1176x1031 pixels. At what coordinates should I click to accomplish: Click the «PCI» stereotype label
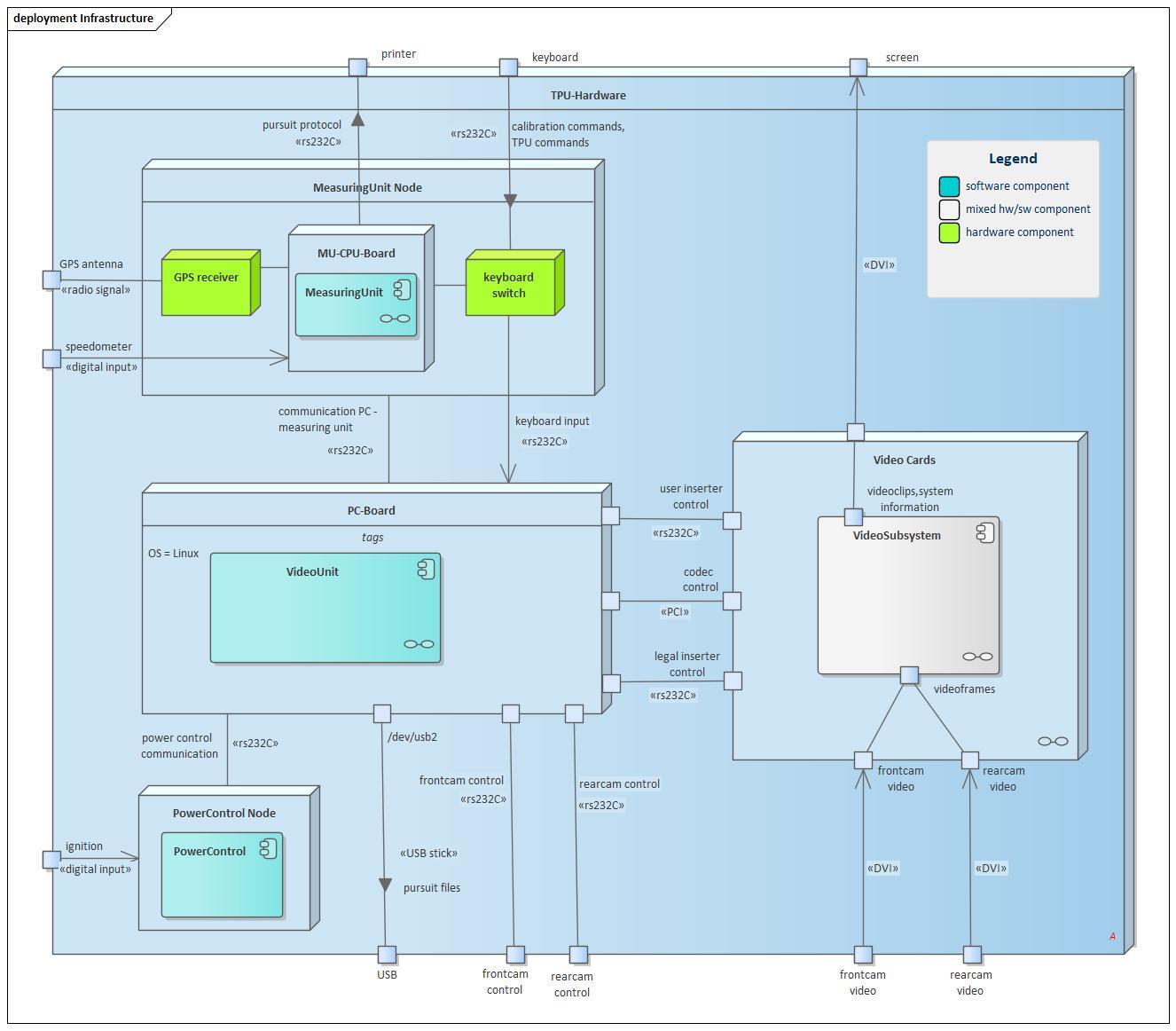(675, 611)
